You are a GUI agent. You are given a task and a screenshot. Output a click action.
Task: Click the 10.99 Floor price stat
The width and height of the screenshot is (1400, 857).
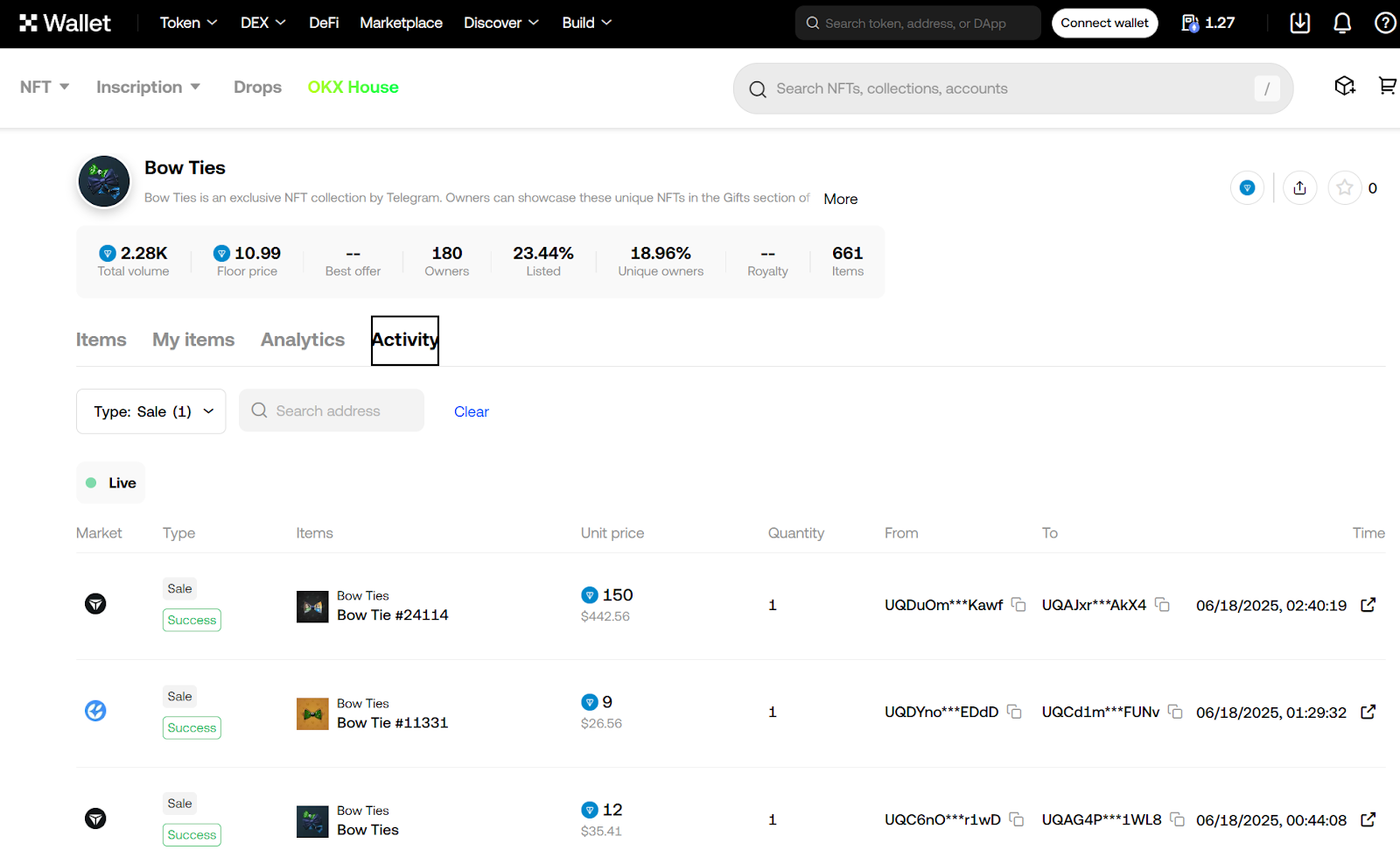[247, 261]
